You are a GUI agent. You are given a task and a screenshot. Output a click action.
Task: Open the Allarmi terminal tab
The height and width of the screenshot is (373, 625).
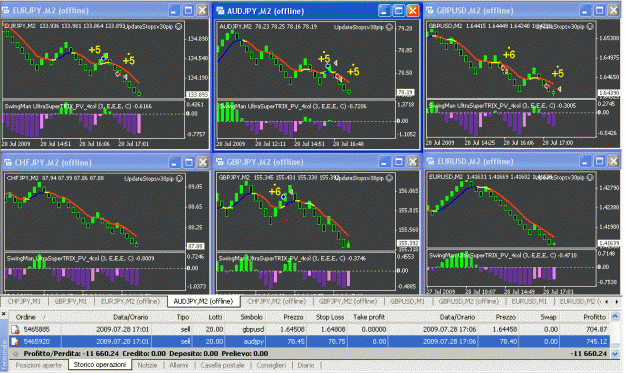coord(179,365)
